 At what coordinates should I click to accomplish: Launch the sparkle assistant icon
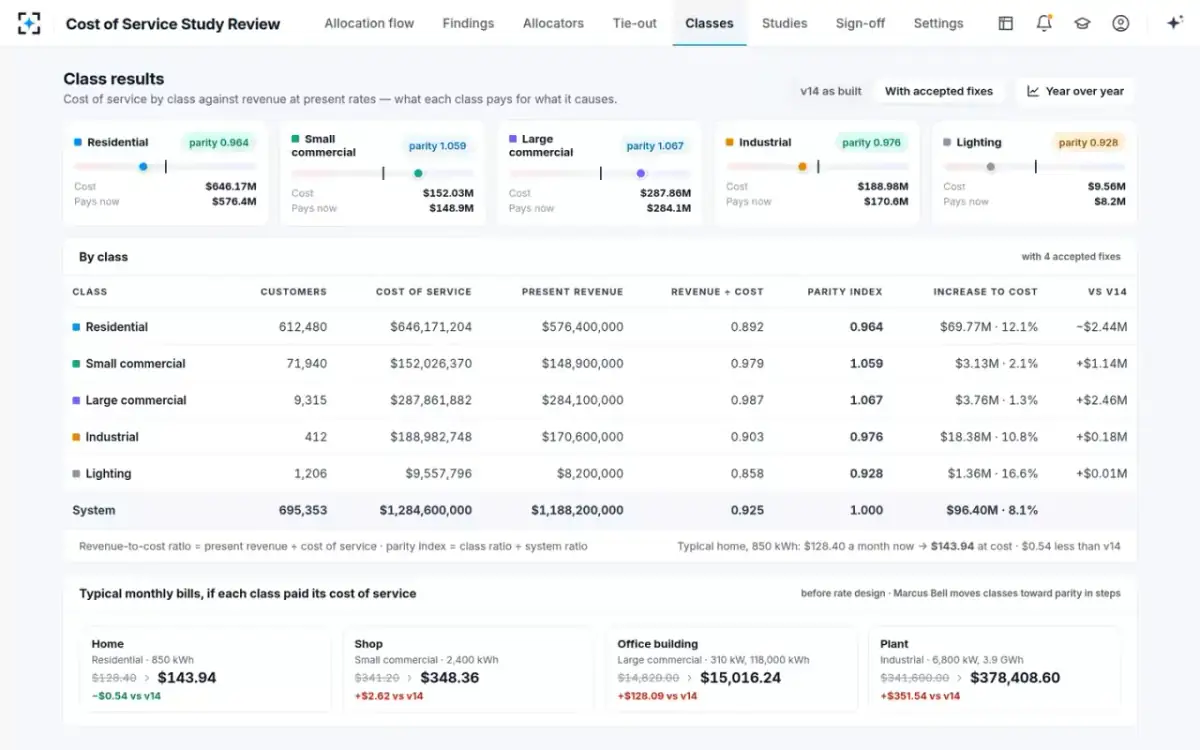tap(1175, 23)
